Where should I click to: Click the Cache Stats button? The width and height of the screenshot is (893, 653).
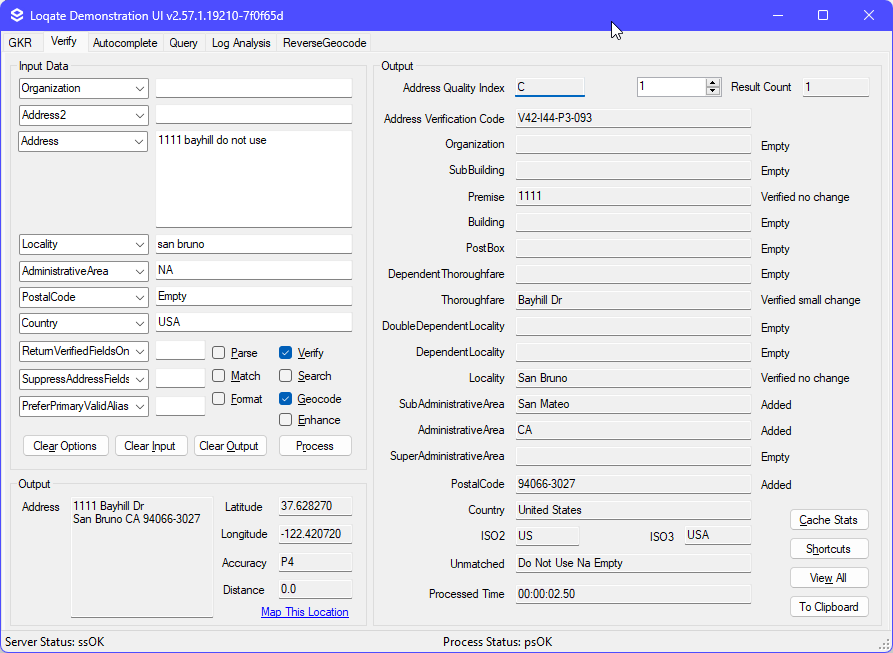(x=828, y=520)
